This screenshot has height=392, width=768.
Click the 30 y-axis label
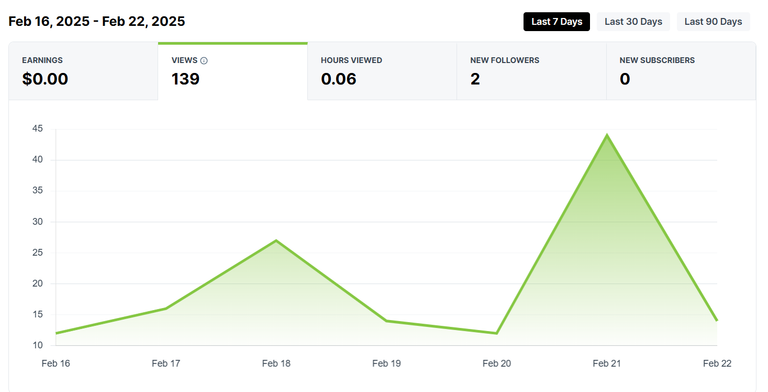click(38, 221)
